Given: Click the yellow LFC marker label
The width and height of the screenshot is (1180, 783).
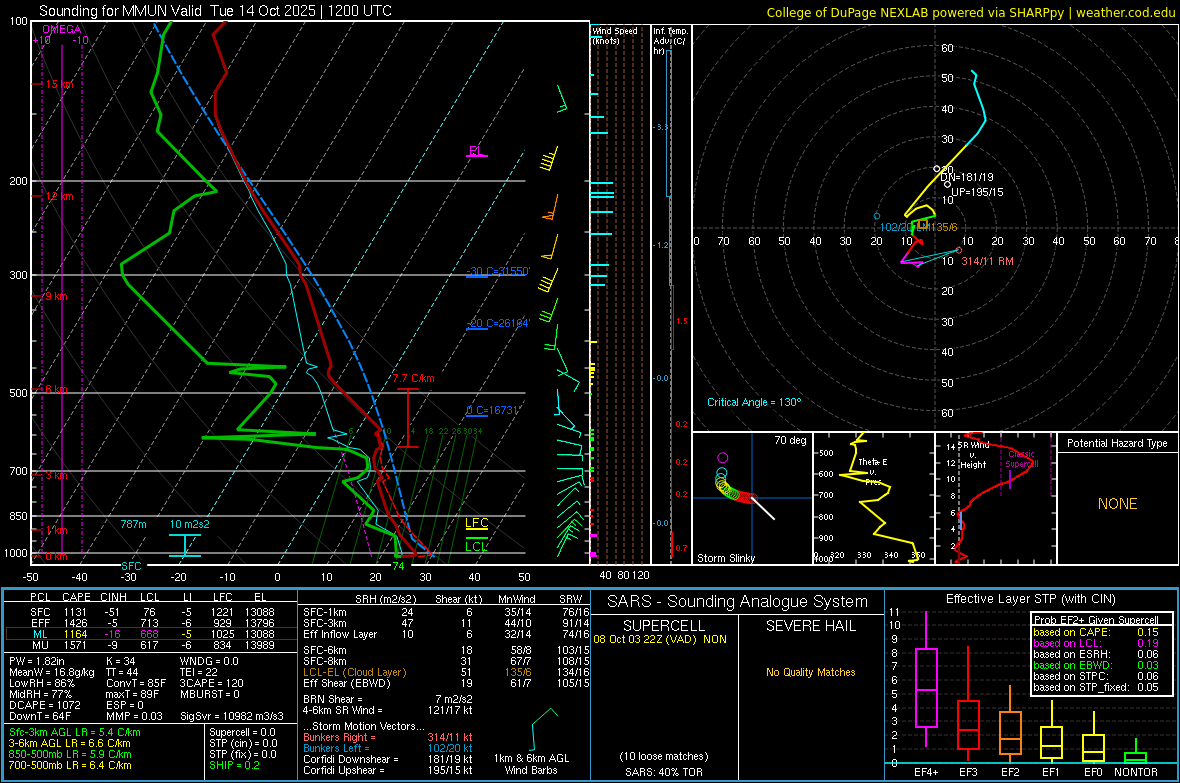Looking at the screenshot, I should 476,523.
